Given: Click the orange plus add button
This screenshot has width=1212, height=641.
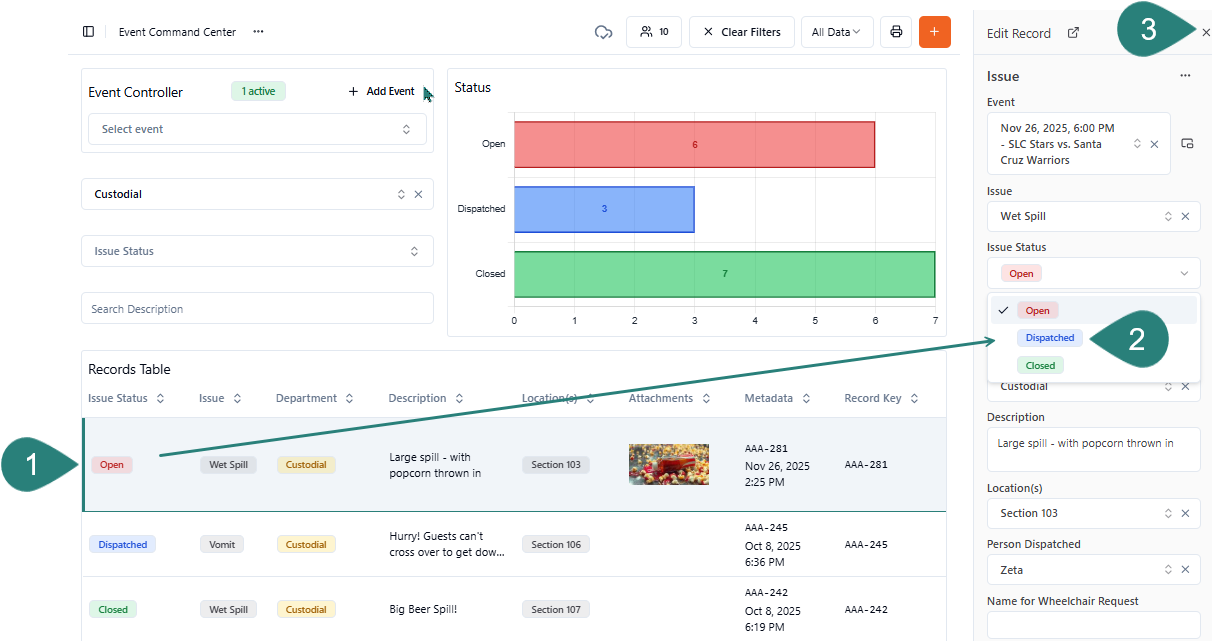Looking at the screenshot, I should pyautogui.click(x=935, y=32).
